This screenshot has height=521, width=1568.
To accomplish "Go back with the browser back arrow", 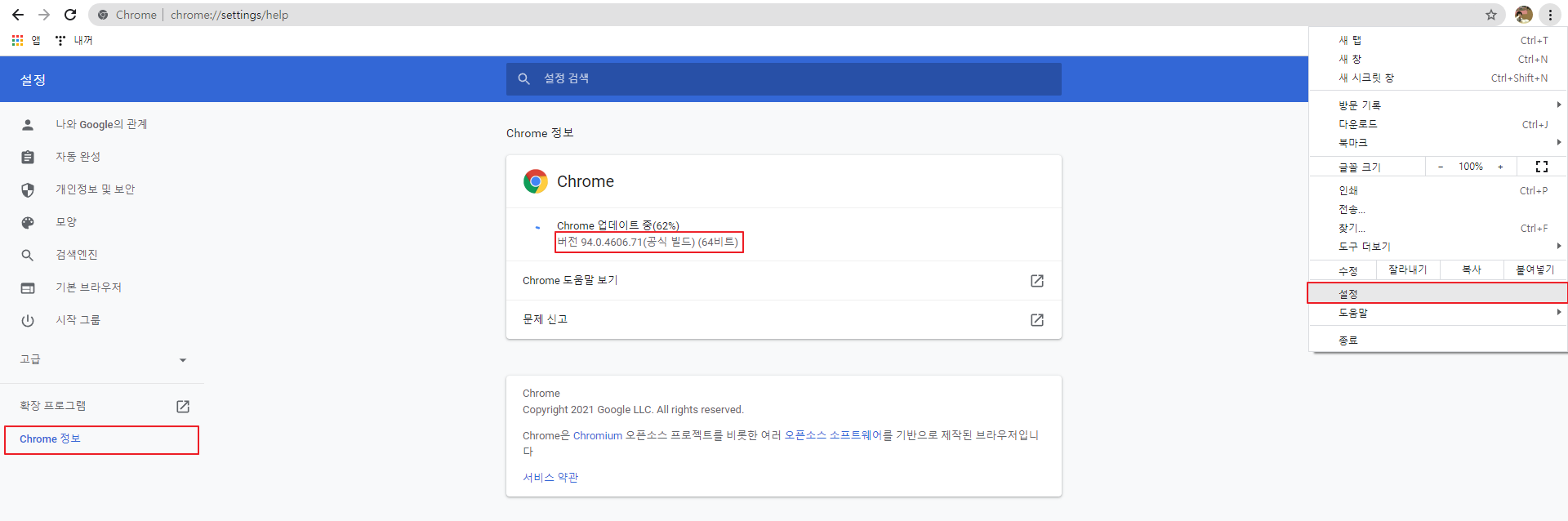I will 18,15.
